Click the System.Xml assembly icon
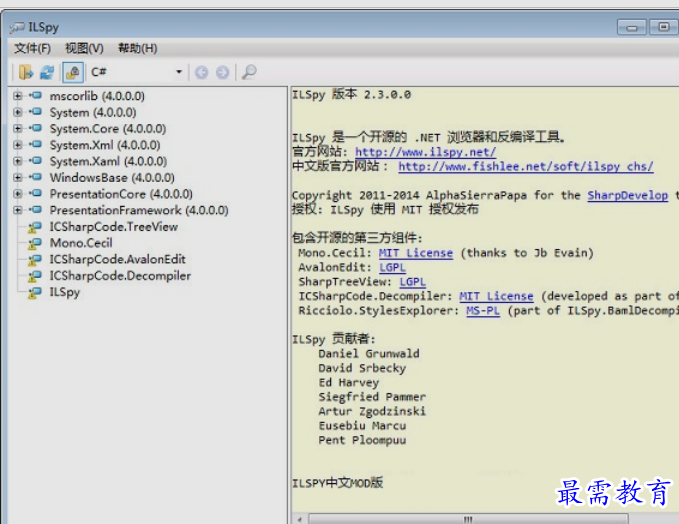The height and width of the screenshot is (524, 679). point(36,144)
